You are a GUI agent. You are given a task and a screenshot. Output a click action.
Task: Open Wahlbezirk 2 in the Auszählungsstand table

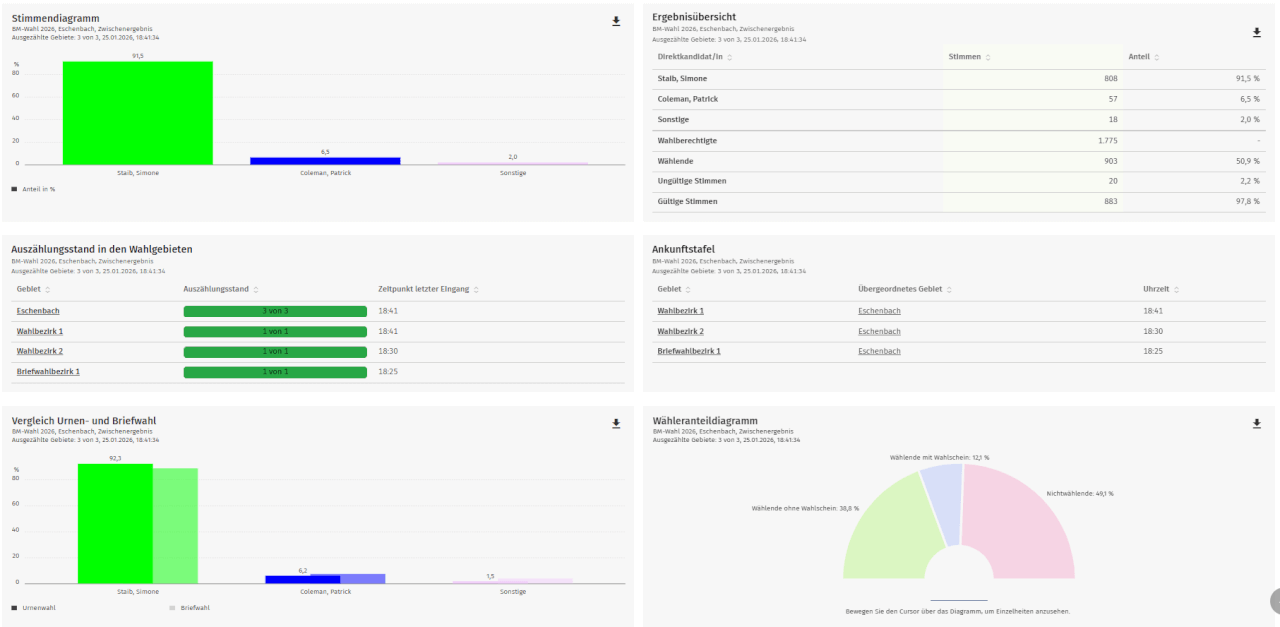point(40,351)
